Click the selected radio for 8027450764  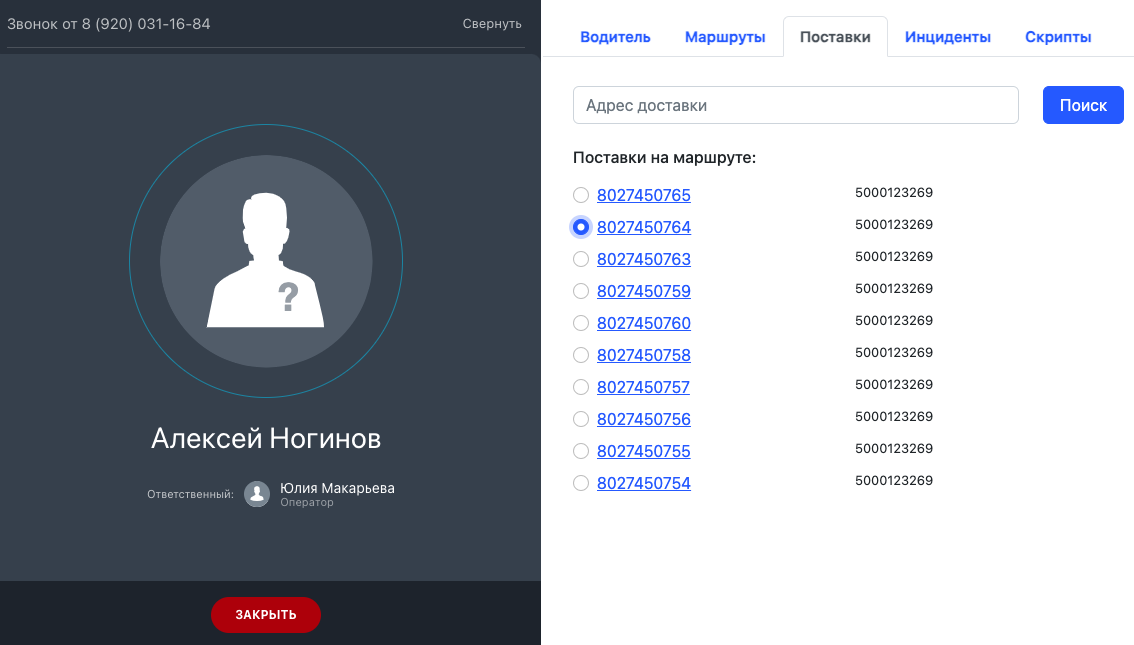(581, 227)
